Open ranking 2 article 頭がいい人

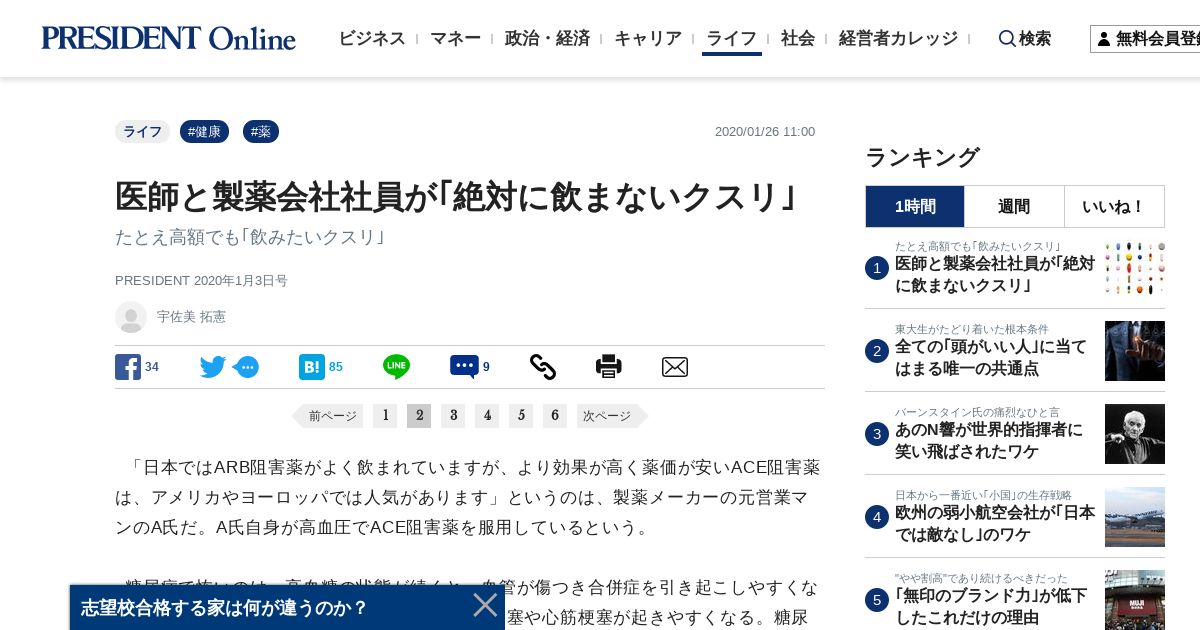tap(991, 358)
